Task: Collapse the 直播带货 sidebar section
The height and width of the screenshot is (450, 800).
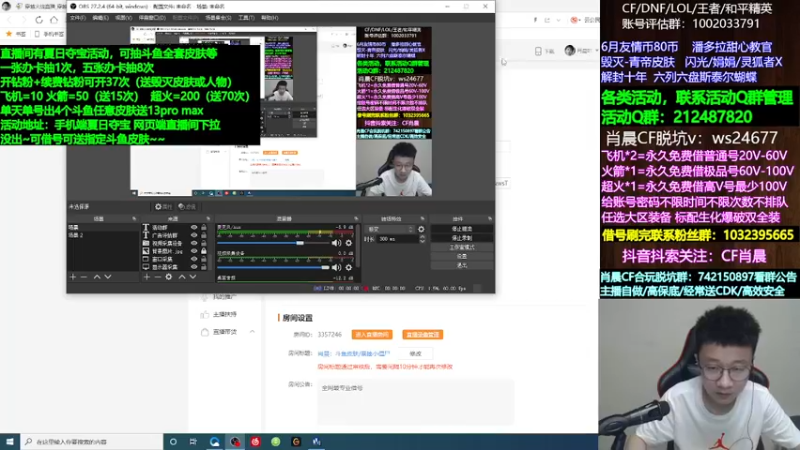Action: click(252, 332)
